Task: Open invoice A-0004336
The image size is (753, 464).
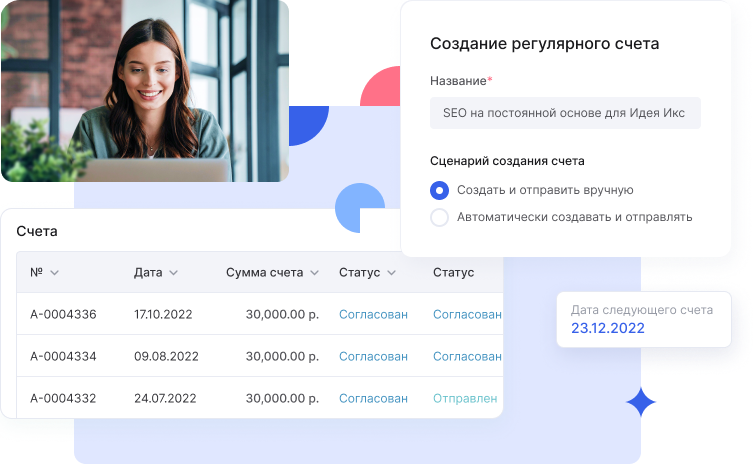Action: pos(63,314)
